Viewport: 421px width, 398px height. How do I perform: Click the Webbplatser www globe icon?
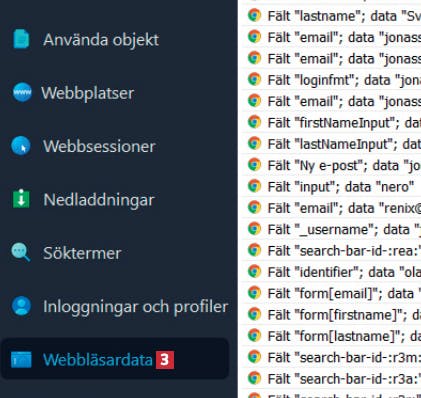[x=22, y=92]
